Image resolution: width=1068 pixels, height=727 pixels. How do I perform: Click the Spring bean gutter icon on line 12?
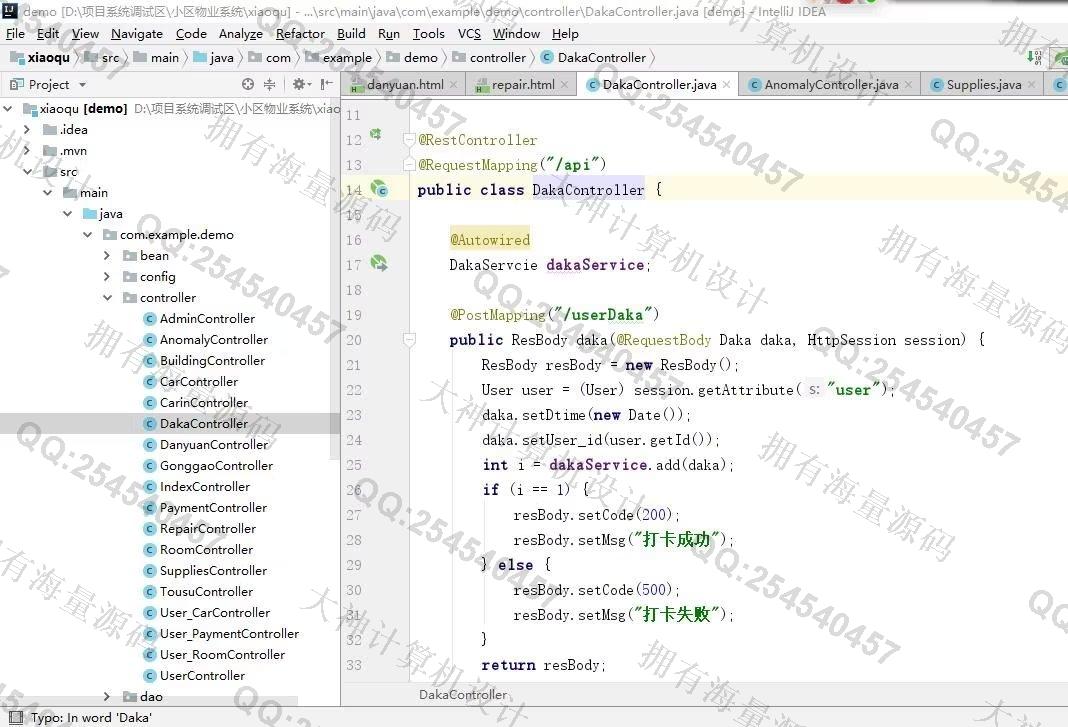[375, 134]
